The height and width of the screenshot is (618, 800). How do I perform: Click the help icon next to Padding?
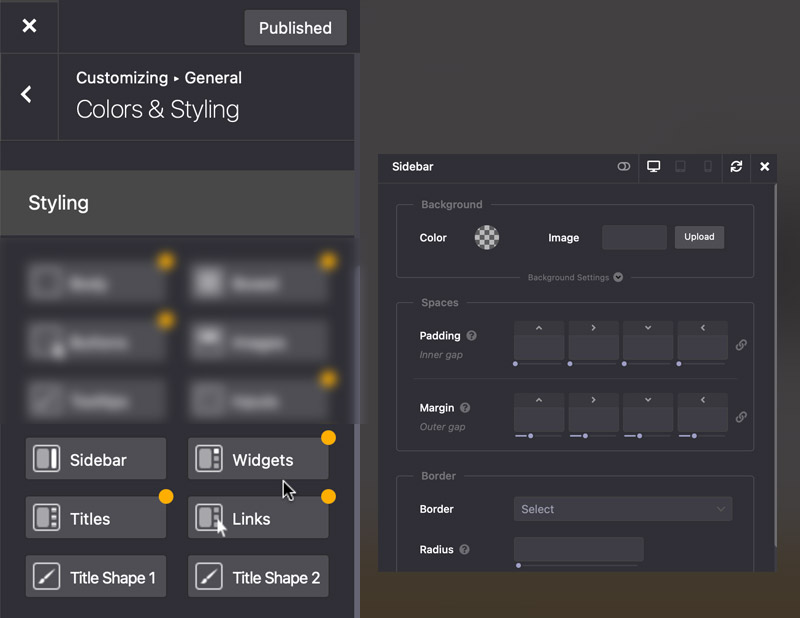pyautogui.click(x=471, y=336)
